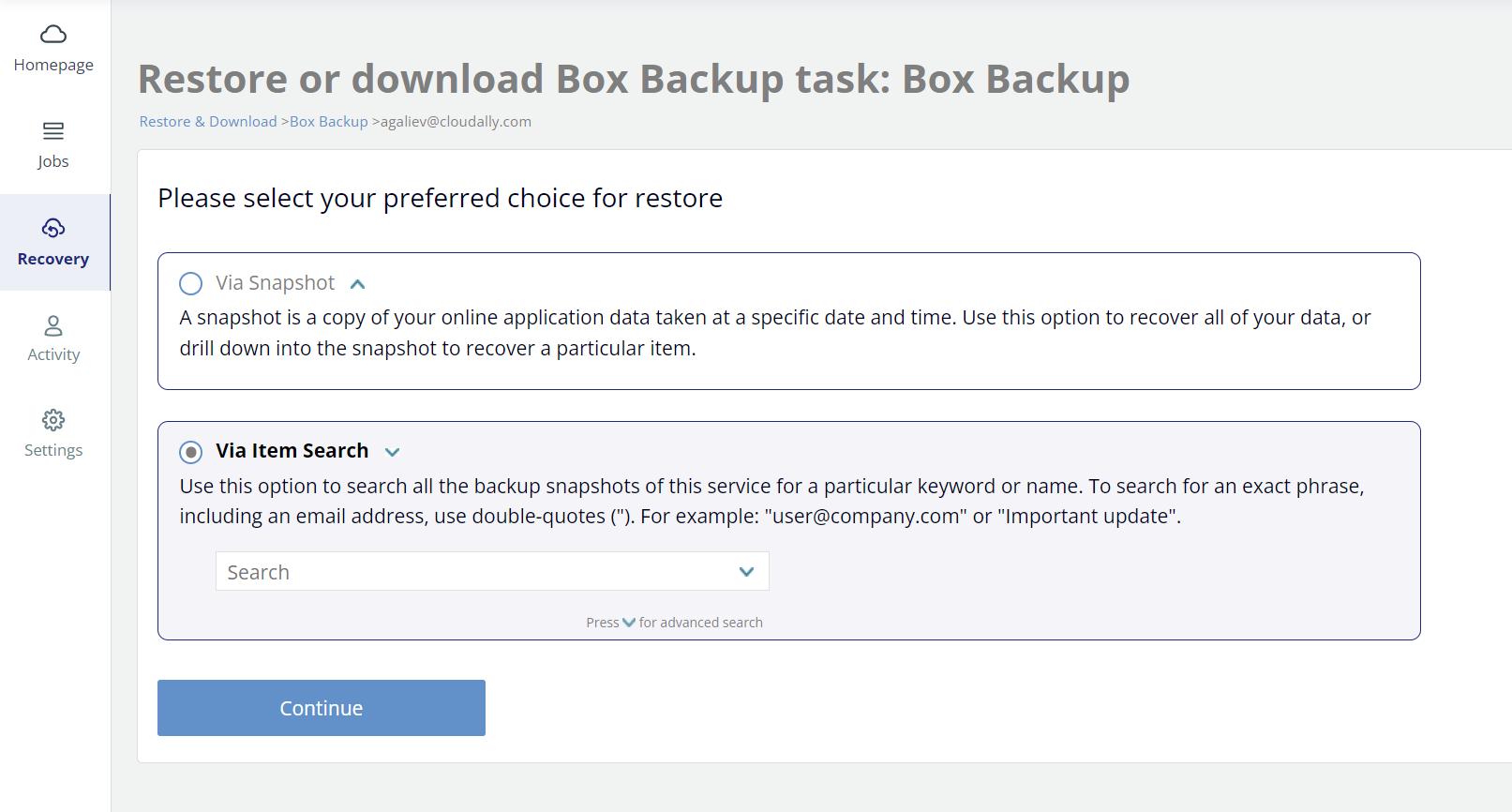Expand the Via Item Search chevron
Image resolution: width=1512 pixels, height=812 pixels.
coord(392,452)
